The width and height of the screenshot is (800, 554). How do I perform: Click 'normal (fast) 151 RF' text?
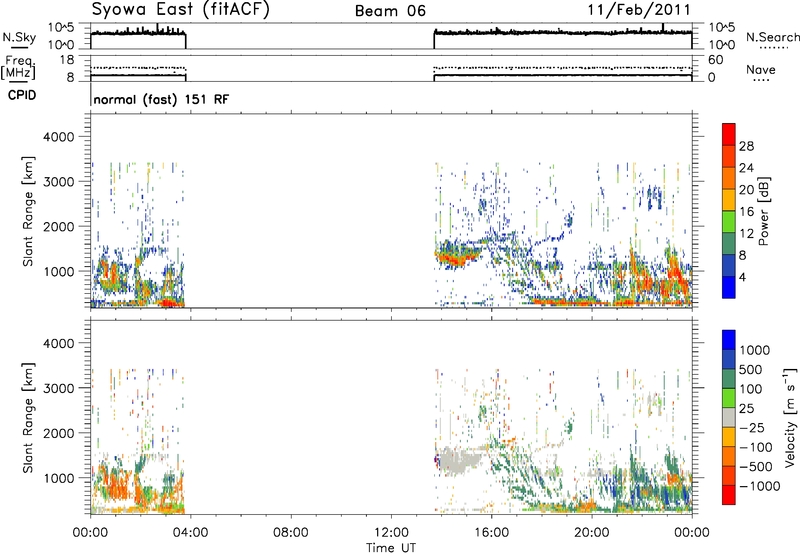[x=161, y=99]
